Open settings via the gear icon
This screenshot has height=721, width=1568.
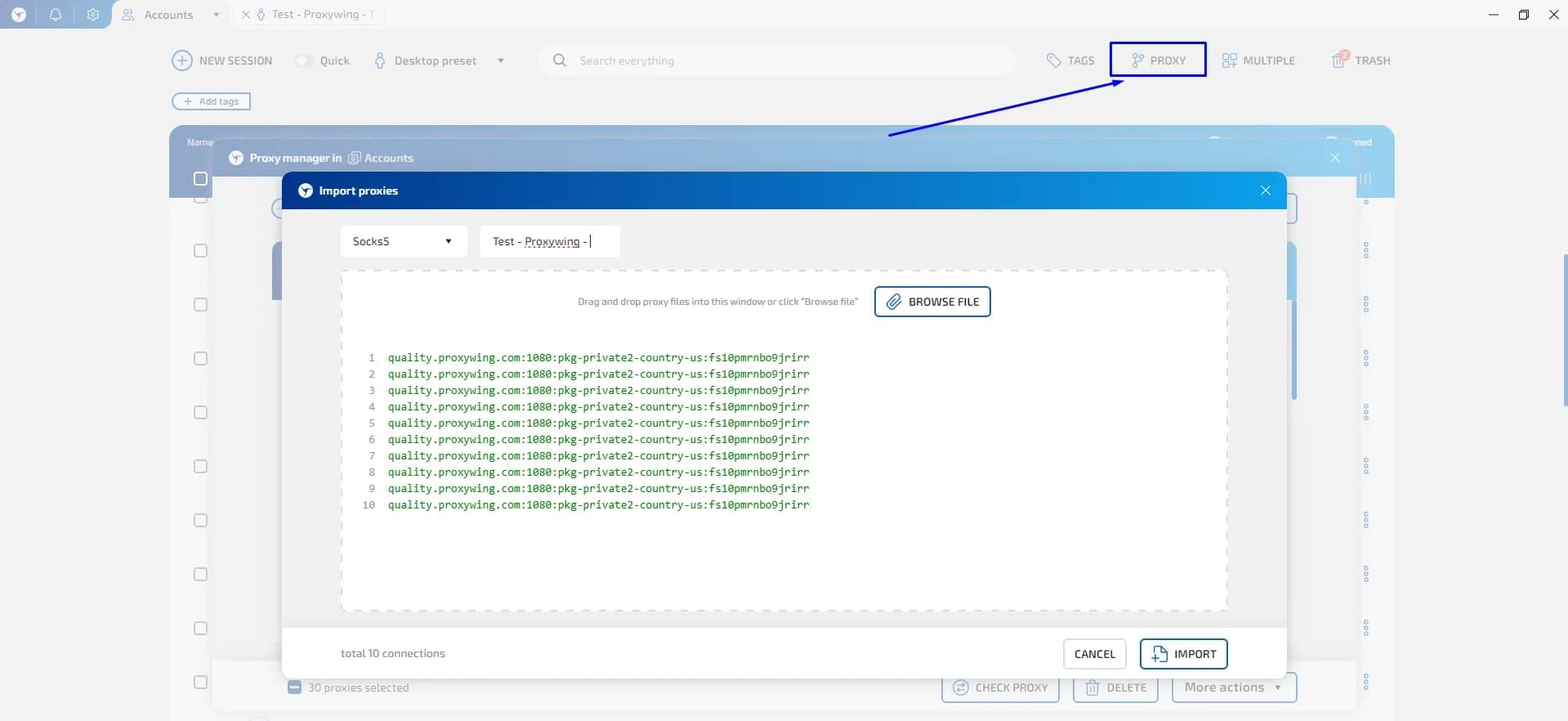93,15
